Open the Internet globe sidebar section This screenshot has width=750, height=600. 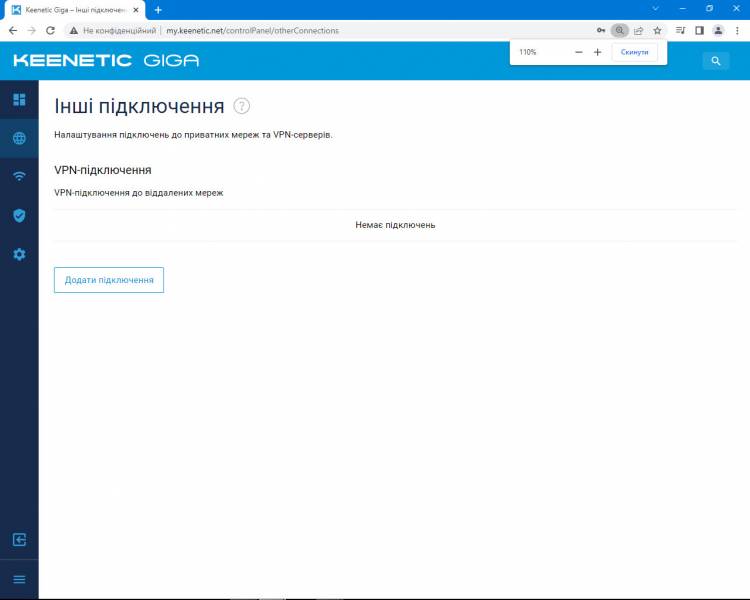point(19,138)
